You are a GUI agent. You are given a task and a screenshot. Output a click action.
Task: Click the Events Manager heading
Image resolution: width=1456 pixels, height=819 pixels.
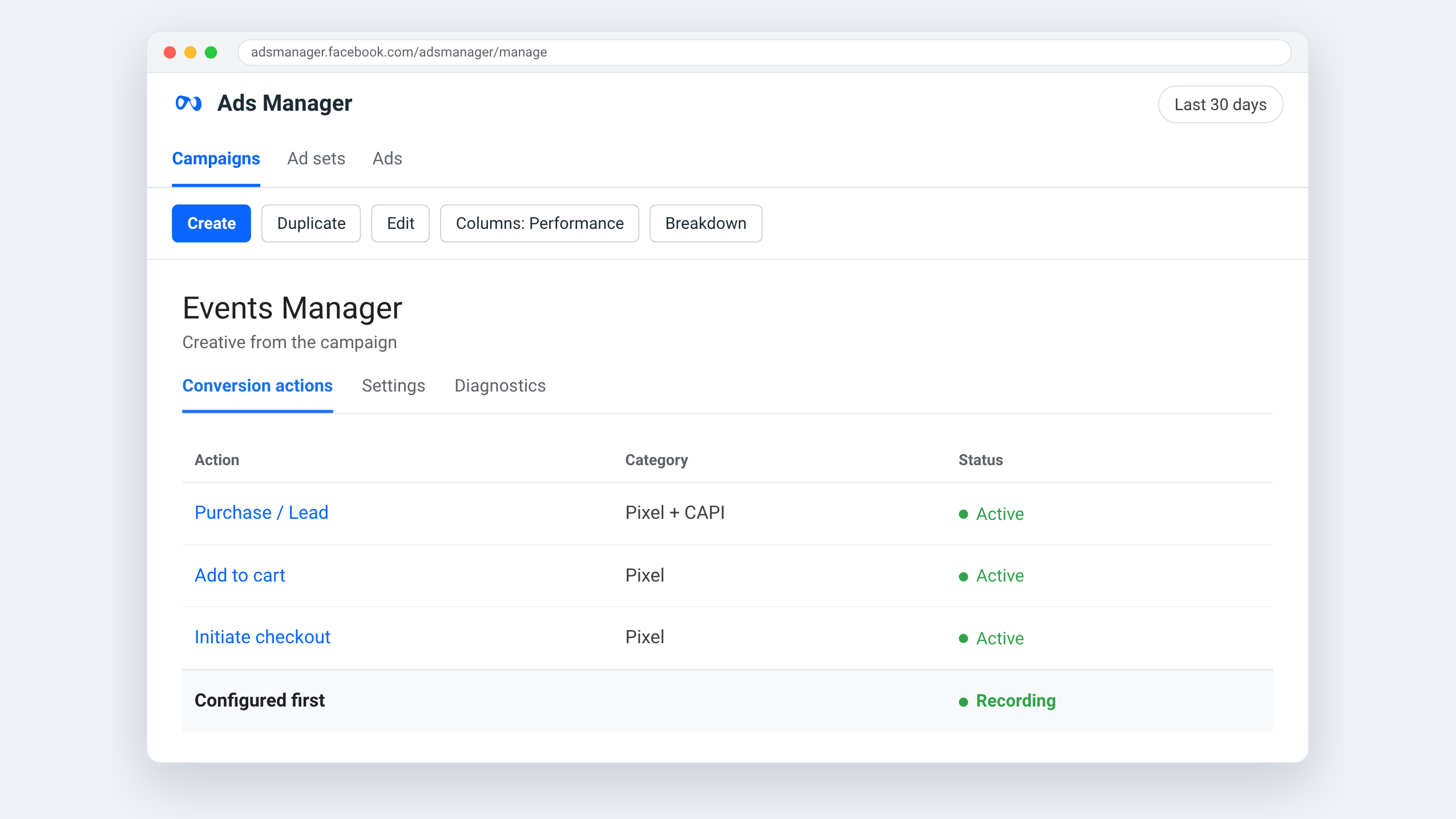coord(292,308)
